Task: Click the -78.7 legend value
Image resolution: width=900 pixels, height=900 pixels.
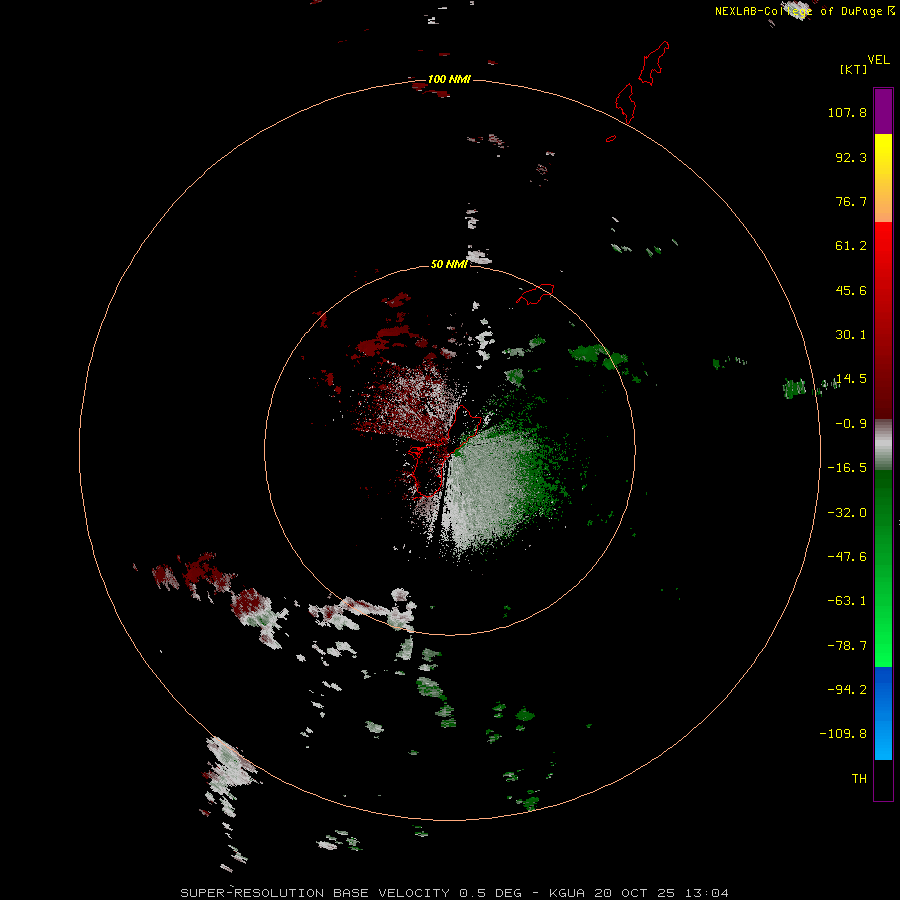Action: 847,646
